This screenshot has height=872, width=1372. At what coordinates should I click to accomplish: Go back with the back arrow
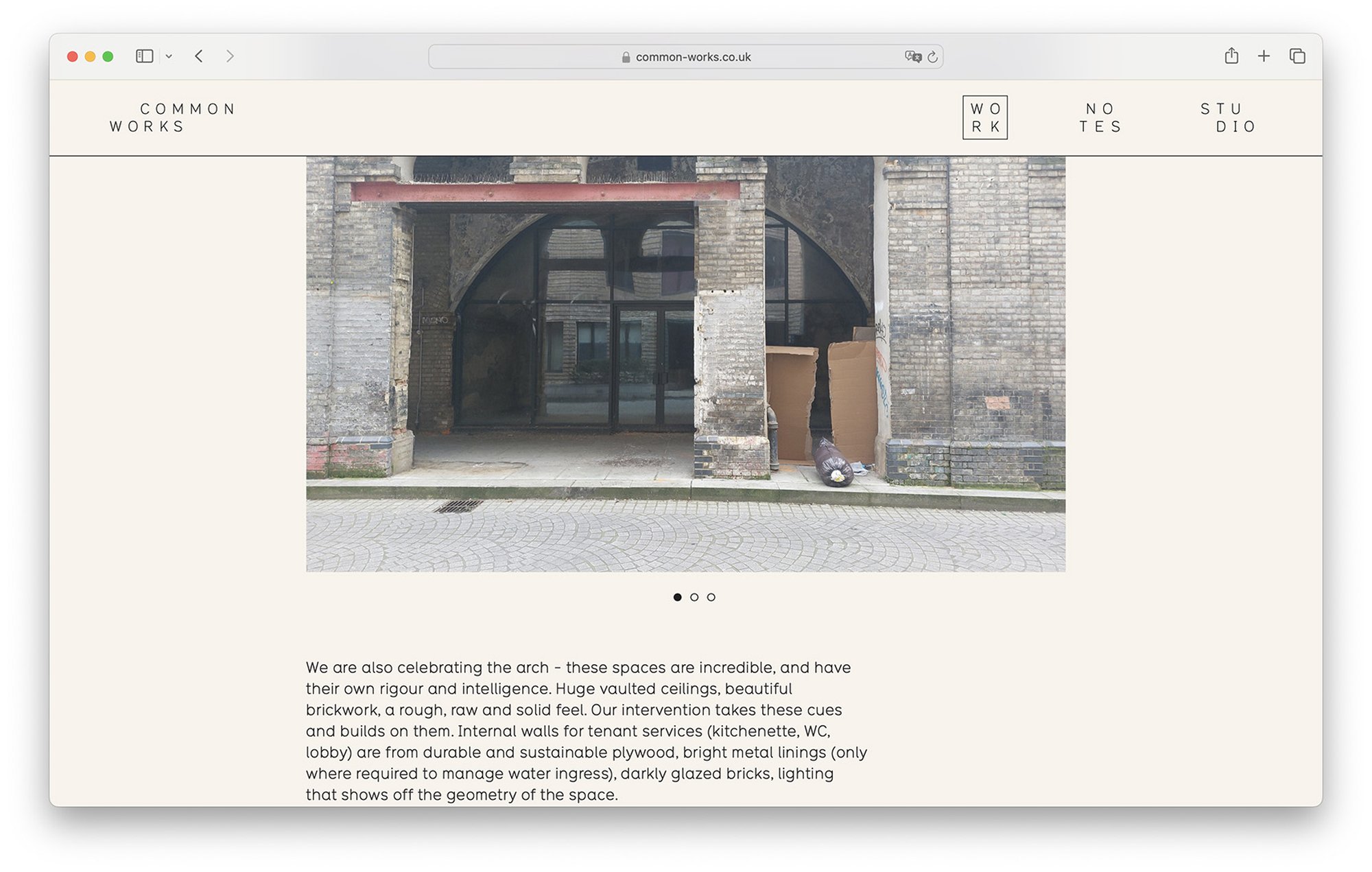199,56
